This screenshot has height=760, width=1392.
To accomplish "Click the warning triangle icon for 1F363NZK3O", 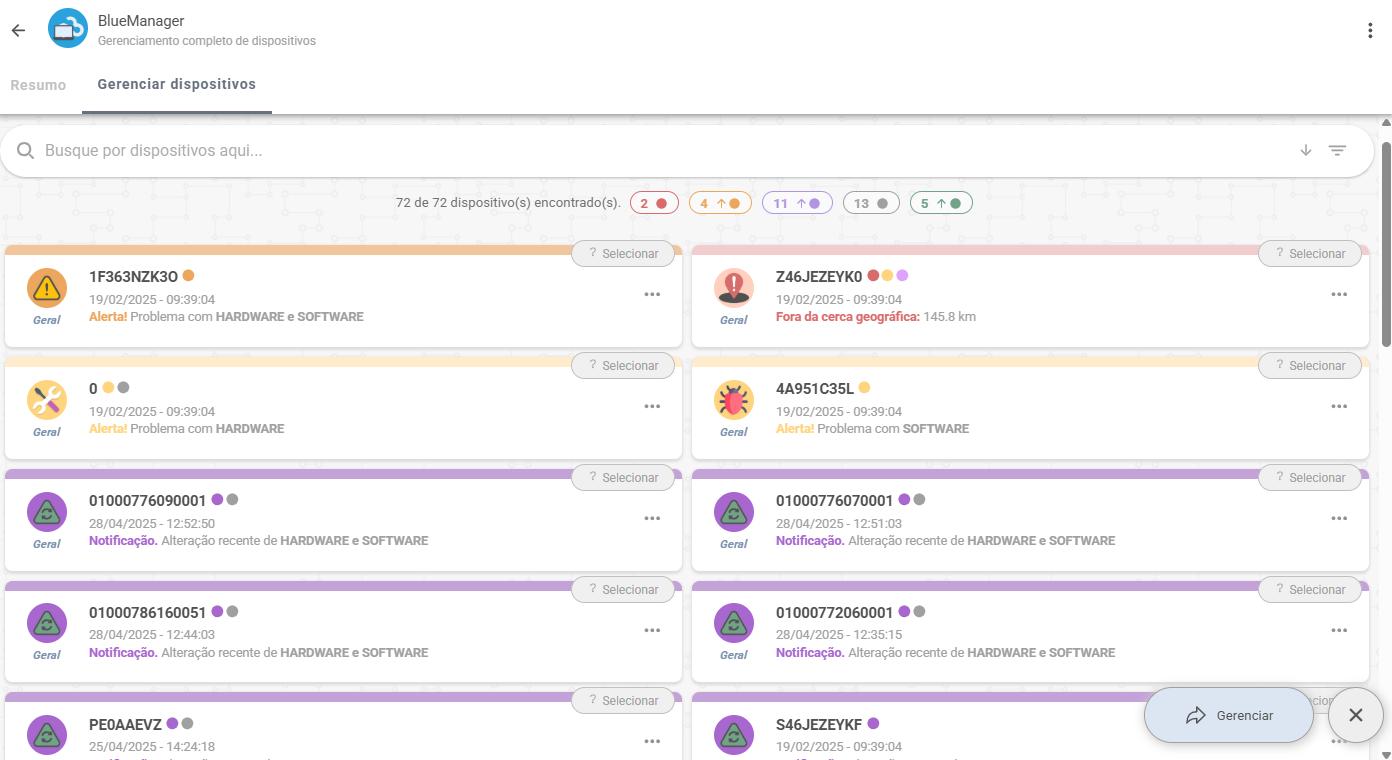I will point(47,288).
